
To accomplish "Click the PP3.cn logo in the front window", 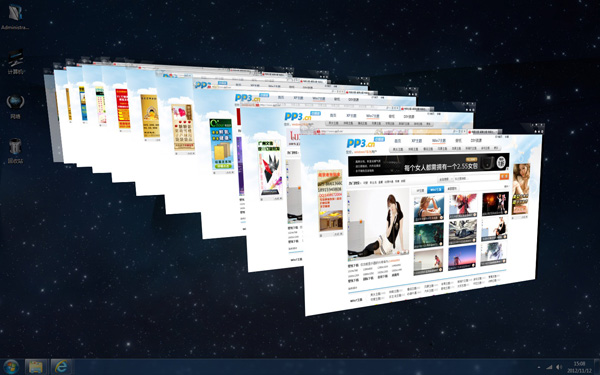I will [x=360, y=143].
